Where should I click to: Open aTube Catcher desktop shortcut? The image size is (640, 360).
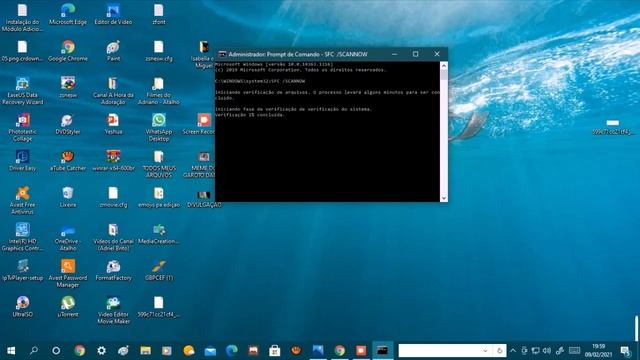pyautogui.click(x=68, y=161)
